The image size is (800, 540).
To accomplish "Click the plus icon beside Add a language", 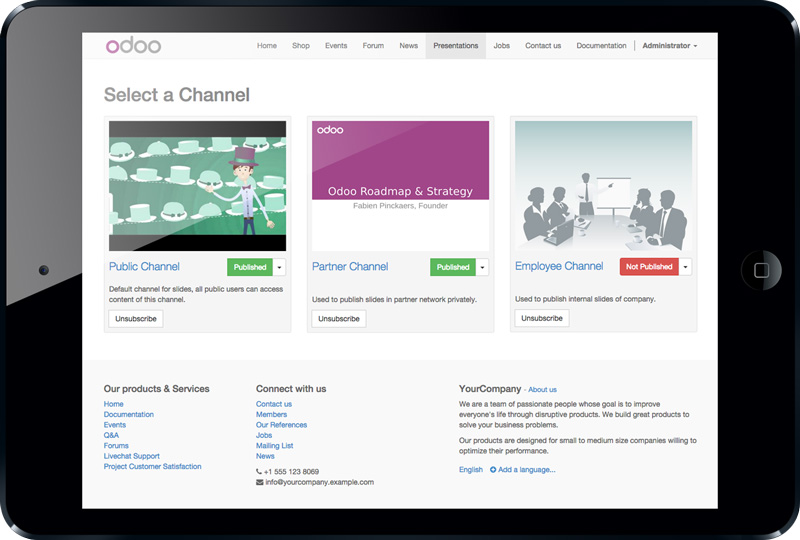I will coord(493,470).
